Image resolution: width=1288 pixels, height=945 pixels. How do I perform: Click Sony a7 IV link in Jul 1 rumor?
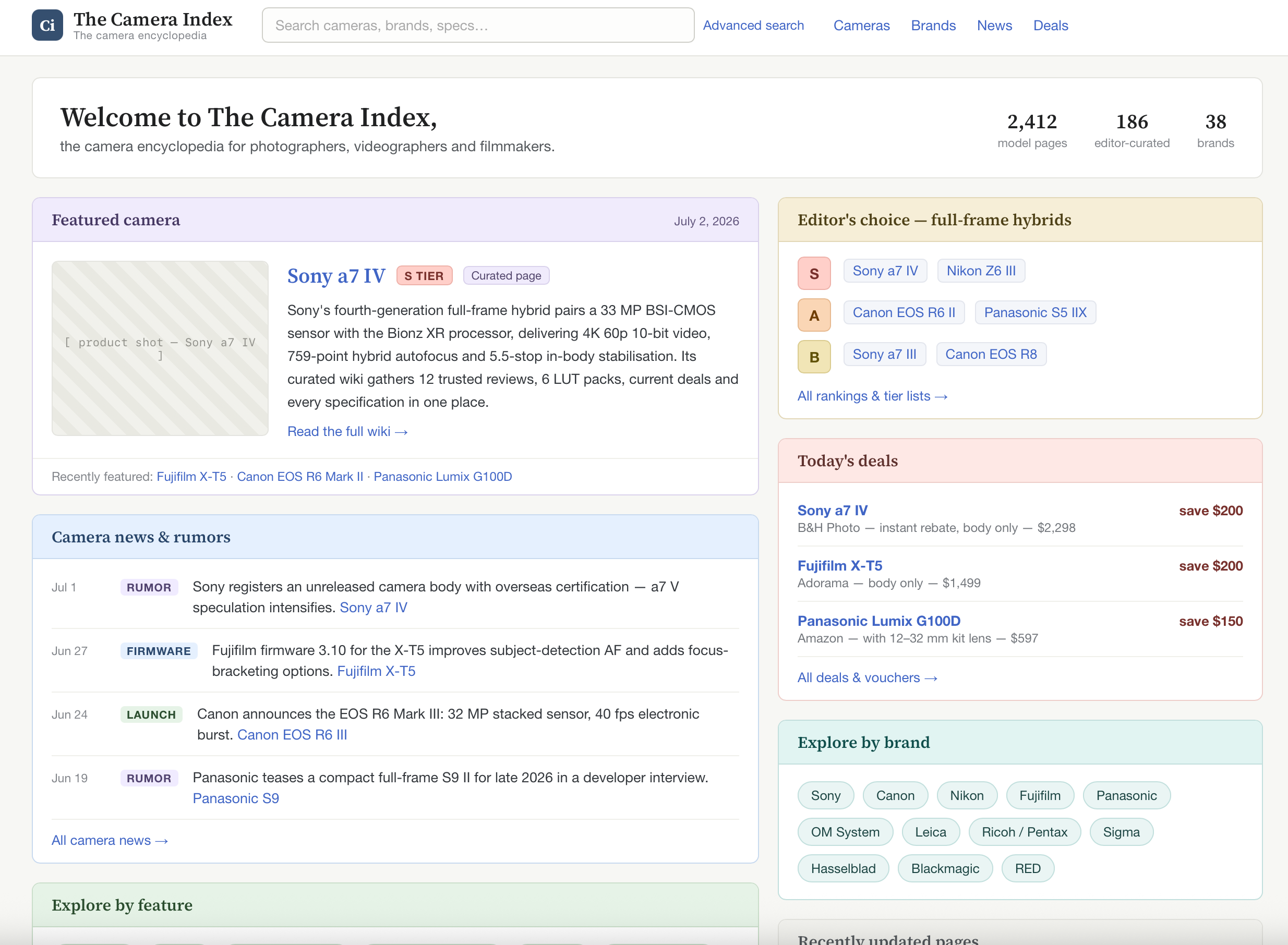(374, 608)
